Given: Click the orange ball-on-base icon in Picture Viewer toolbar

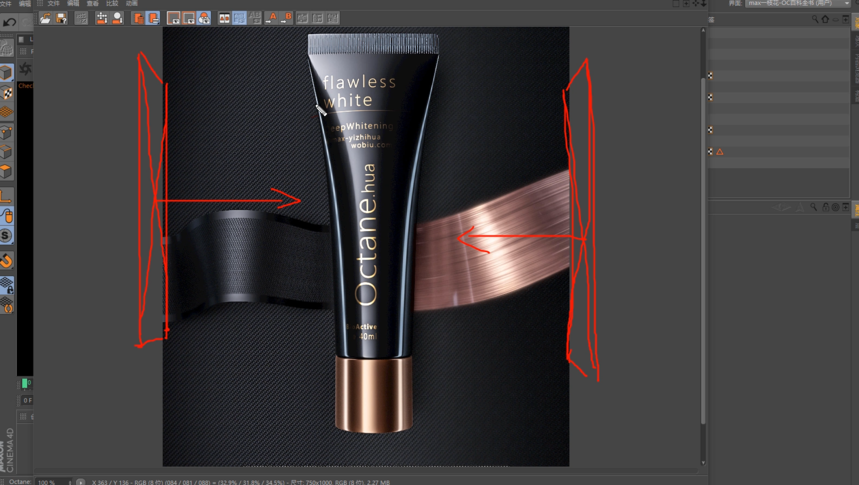Looking at the screenshot, I should click(117, 18).
